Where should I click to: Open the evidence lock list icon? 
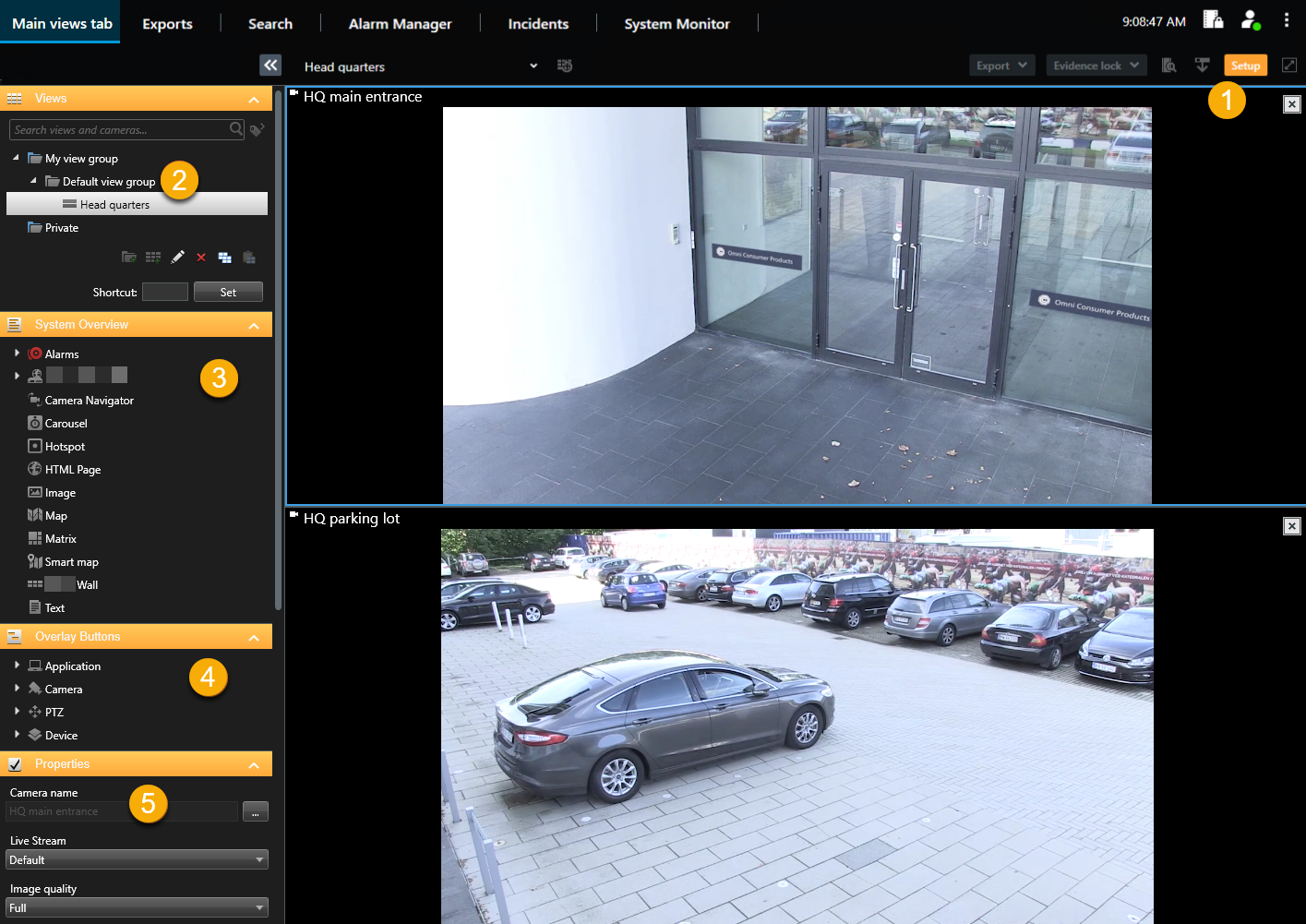(x=1168, y=66)
